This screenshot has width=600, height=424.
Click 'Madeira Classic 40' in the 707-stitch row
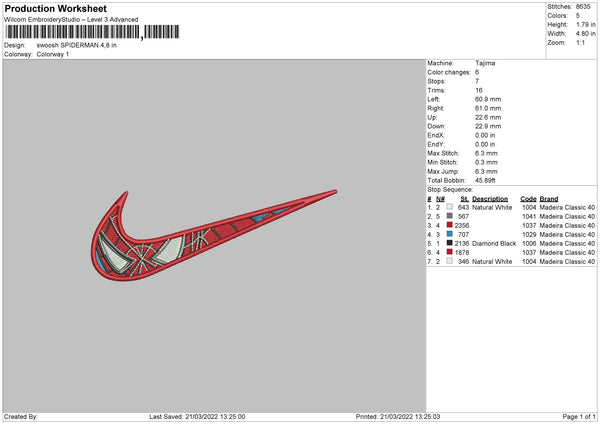click(x=567, y=235)
